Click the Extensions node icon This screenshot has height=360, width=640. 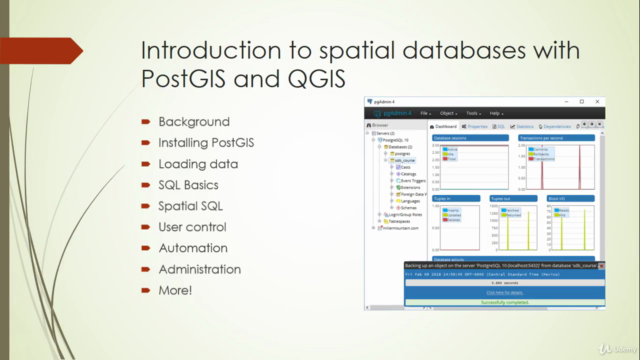pos(398,187)
